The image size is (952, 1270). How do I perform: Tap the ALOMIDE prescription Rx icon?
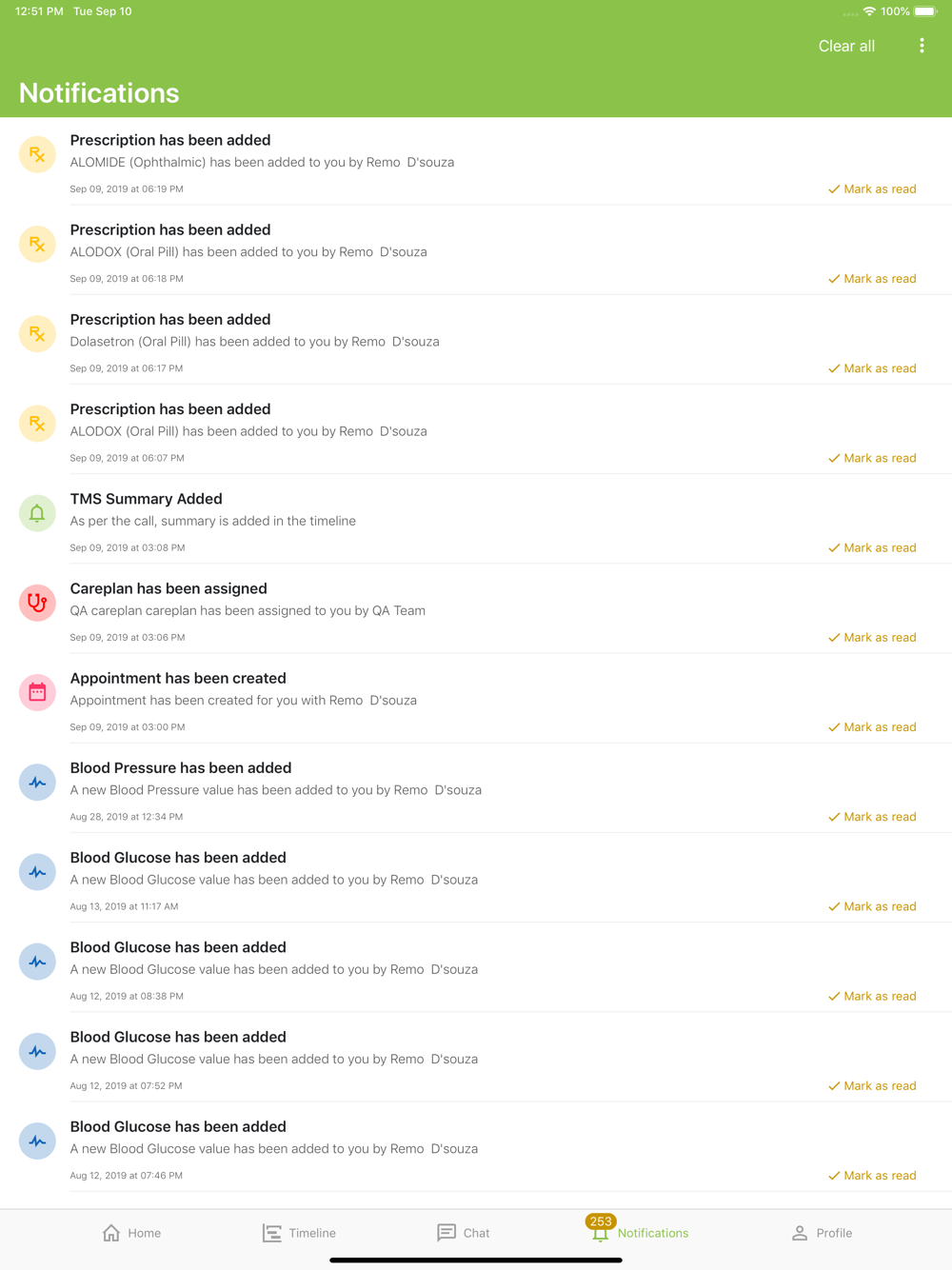click(x=37, y=154)
